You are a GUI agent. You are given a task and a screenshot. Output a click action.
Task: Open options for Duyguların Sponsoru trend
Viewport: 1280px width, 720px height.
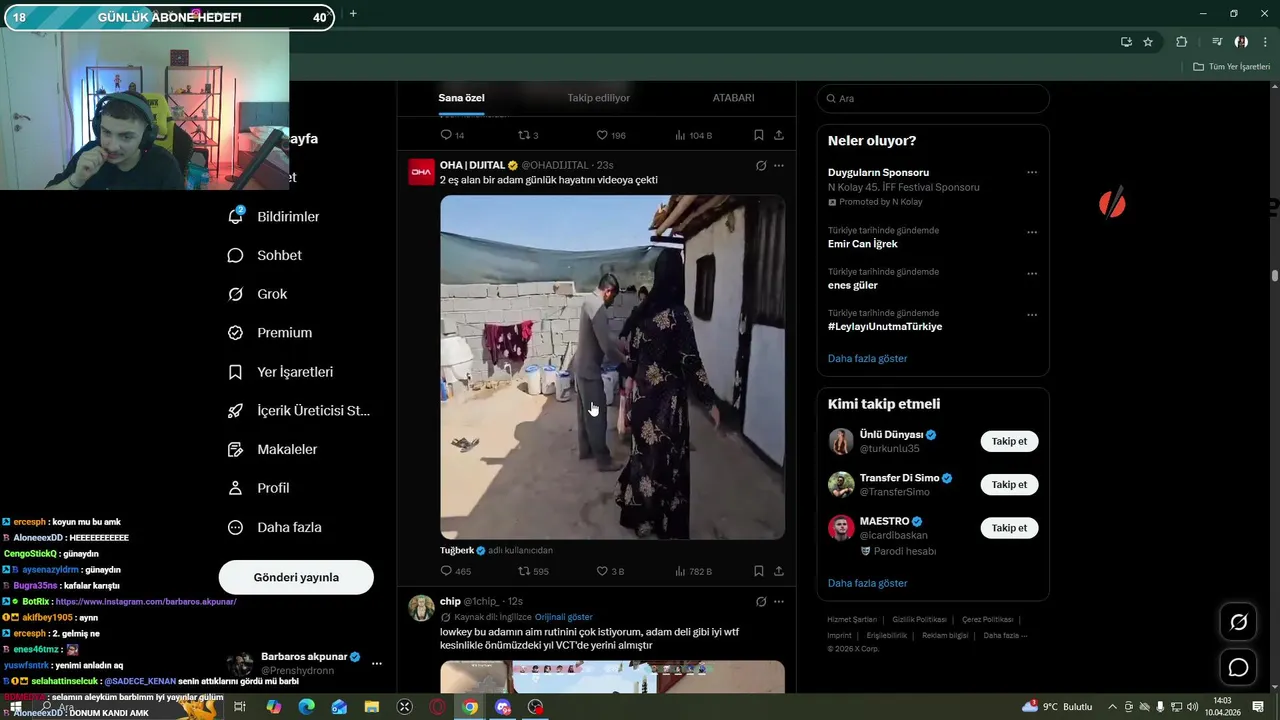pos(1032,172)
